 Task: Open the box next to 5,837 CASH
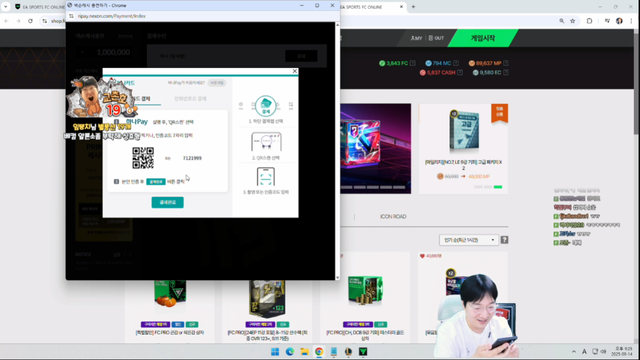point(460,73)
